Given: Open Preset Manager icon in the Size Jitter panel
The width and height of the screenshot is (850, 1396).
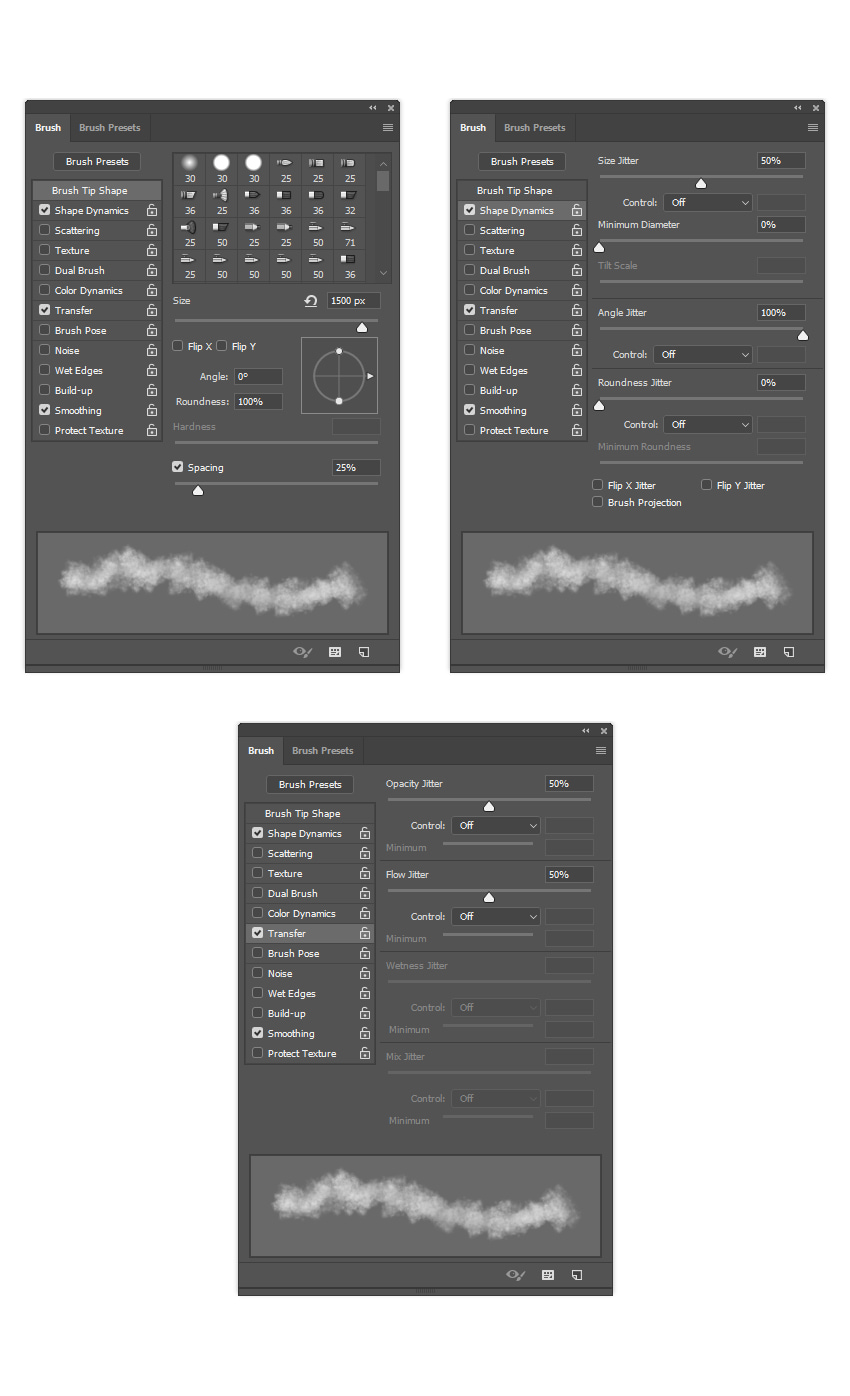Looking at the screenshot, I should pyautogui.click(x=760, y=652).
